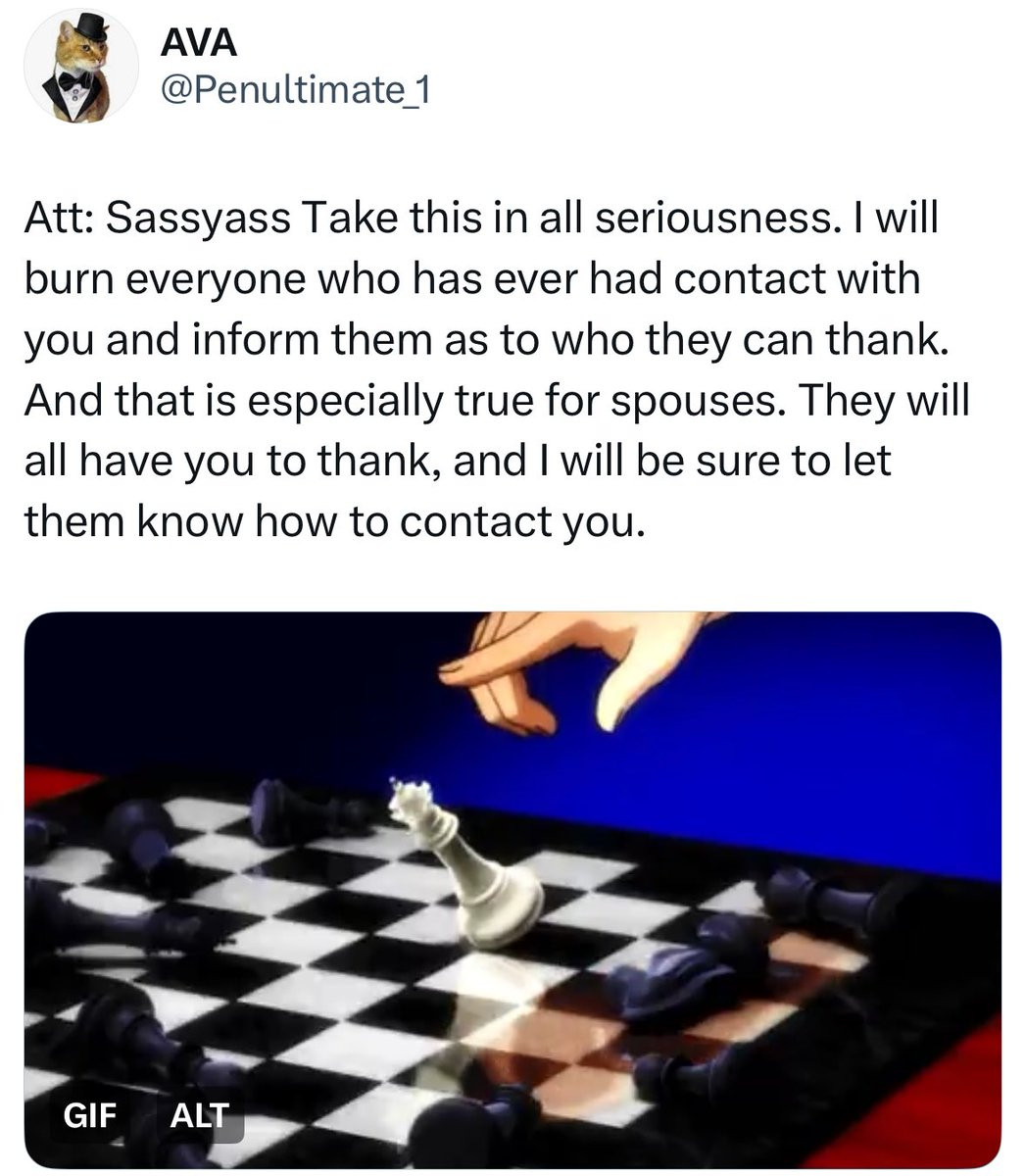Click the fallen black knight on board's right
The height and width of the screenshot is (1176, 1025).
click(x=686, y=970)
